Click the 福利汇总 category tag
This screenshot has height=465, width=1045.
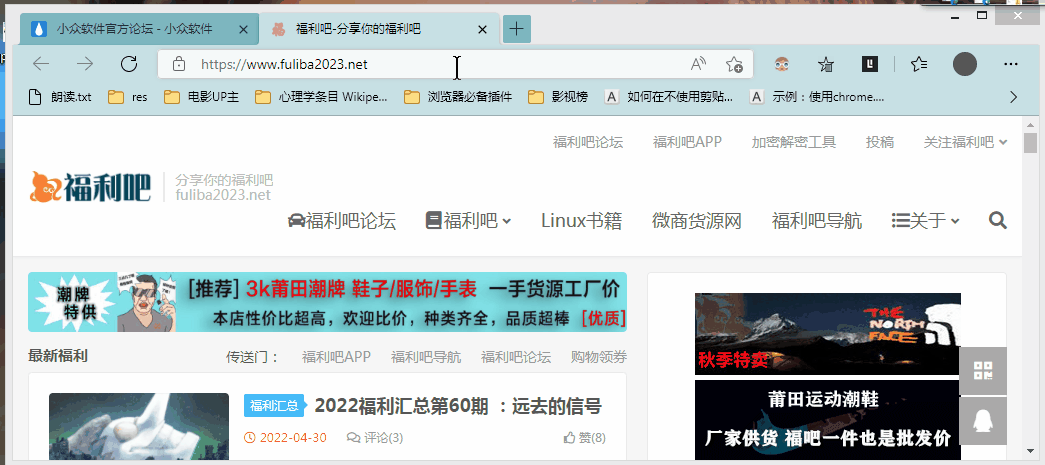pos(274,405)
